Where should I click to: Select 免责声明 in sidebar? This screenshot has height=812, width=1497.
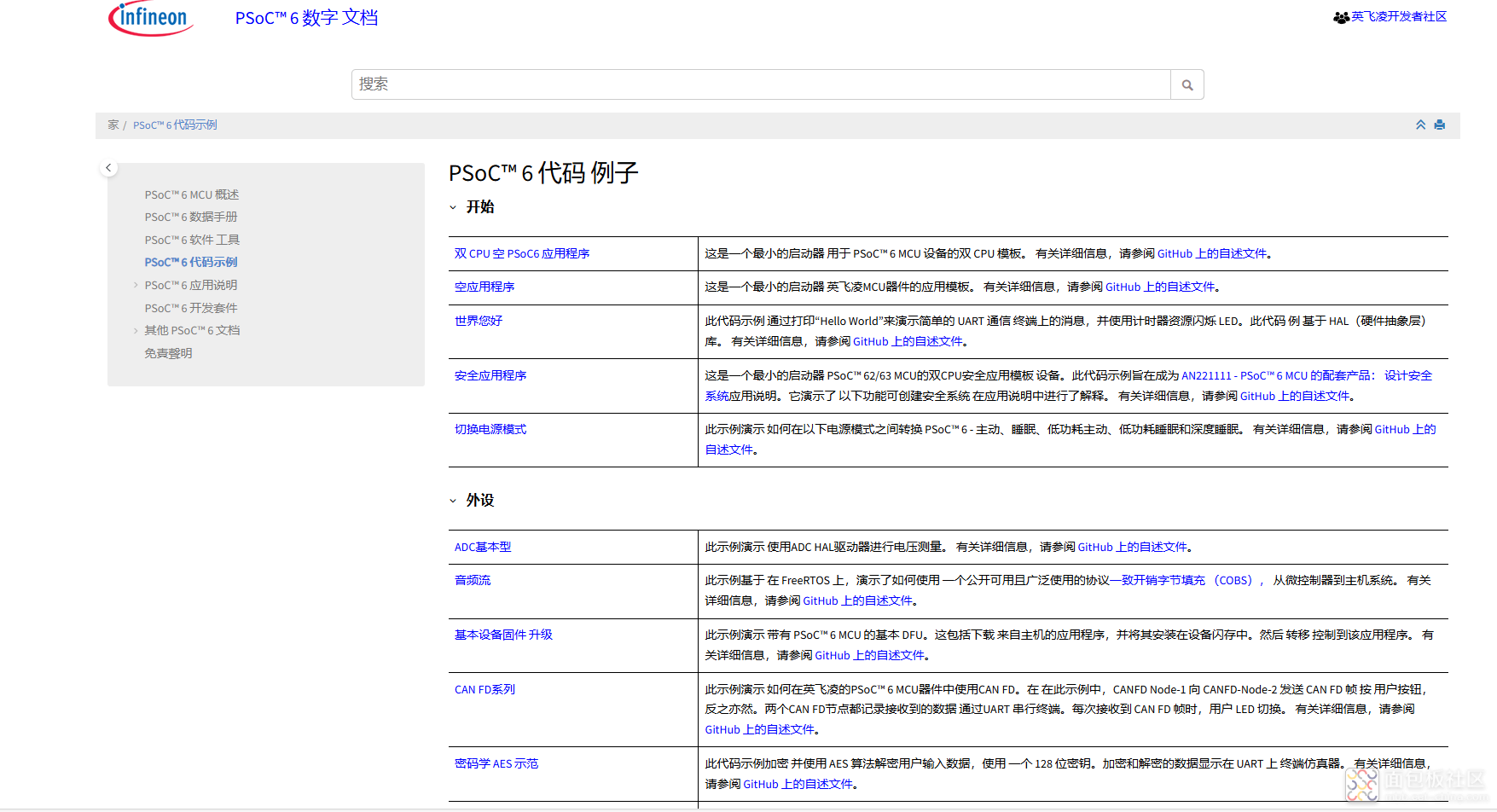tap(168, 353)
